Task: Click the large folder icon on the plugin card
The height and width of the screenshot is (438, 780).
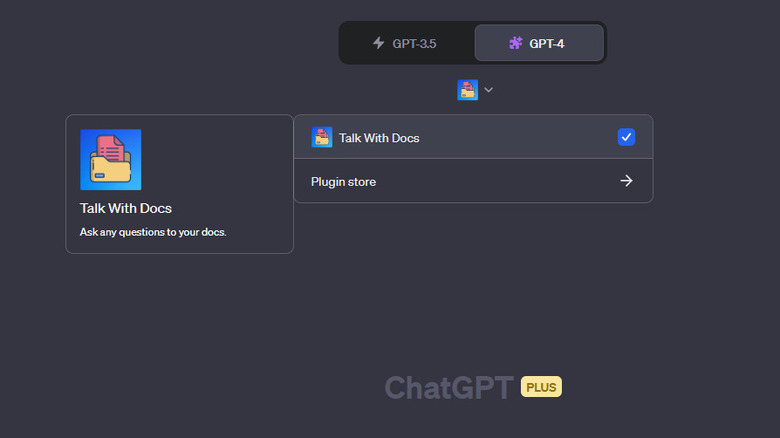Action: (x=110, y=159)
